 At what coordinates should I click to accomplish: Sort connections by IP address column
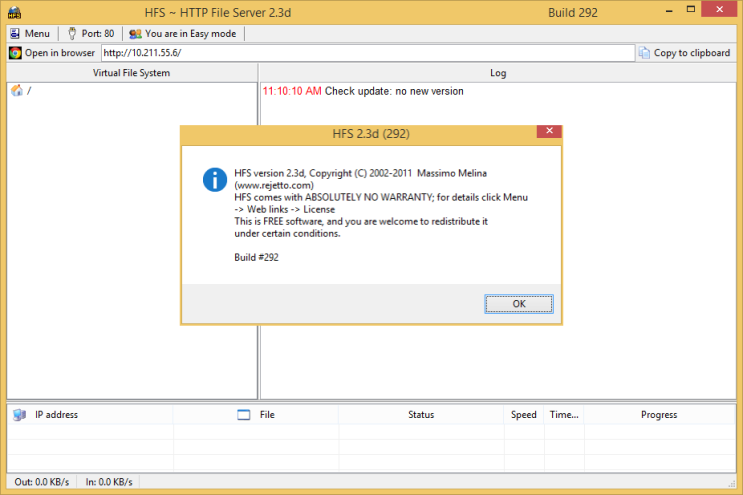tap(90, 414)
